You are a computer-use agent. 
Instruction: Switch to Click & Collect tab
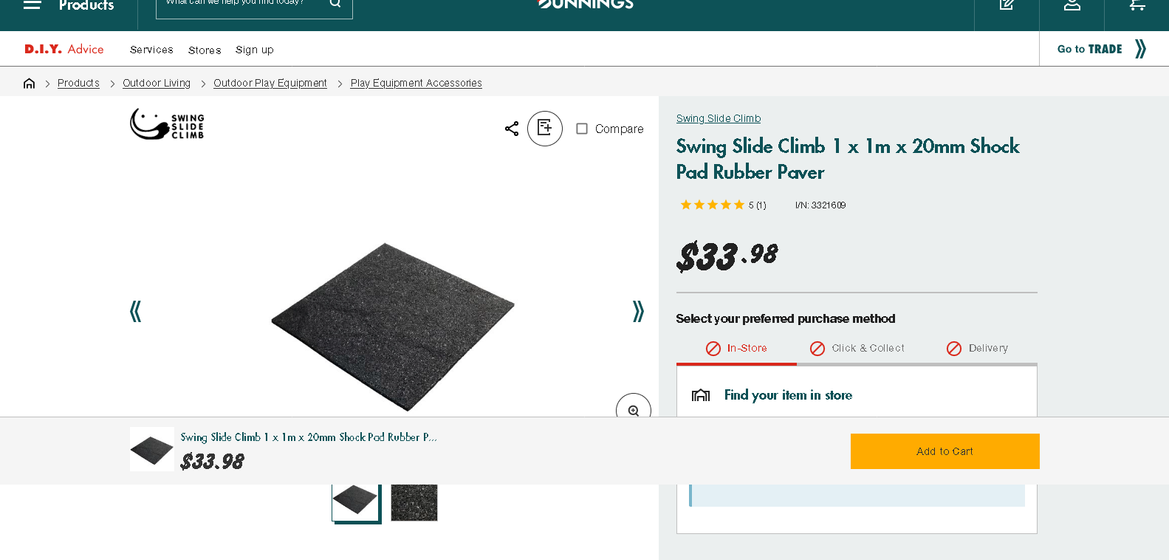857,348
